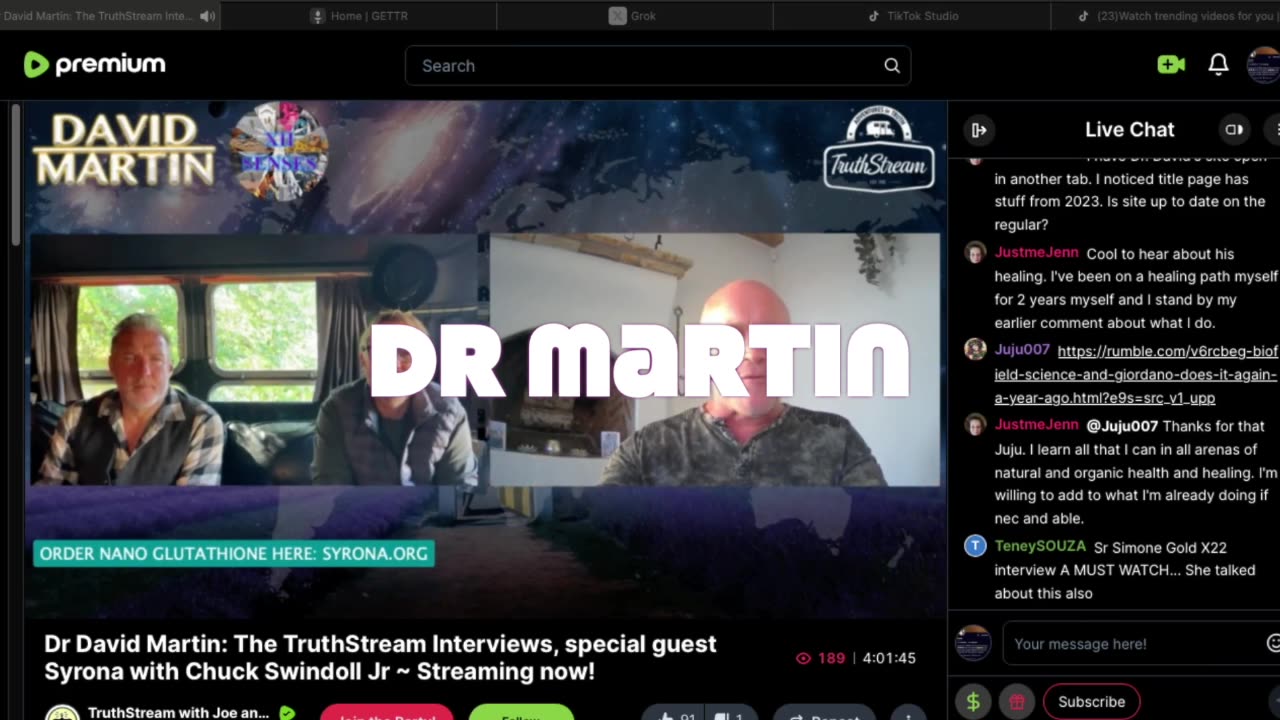Click the Subscribe button in chat
Viewport: 1280px width, 720px height.
click(x=1091, y=701)
